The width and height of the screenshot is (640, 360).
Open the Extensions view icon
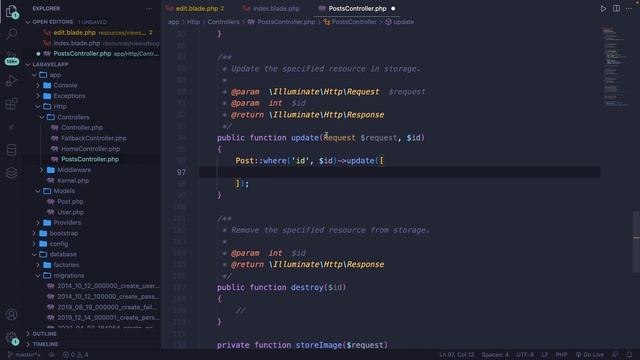11,104
